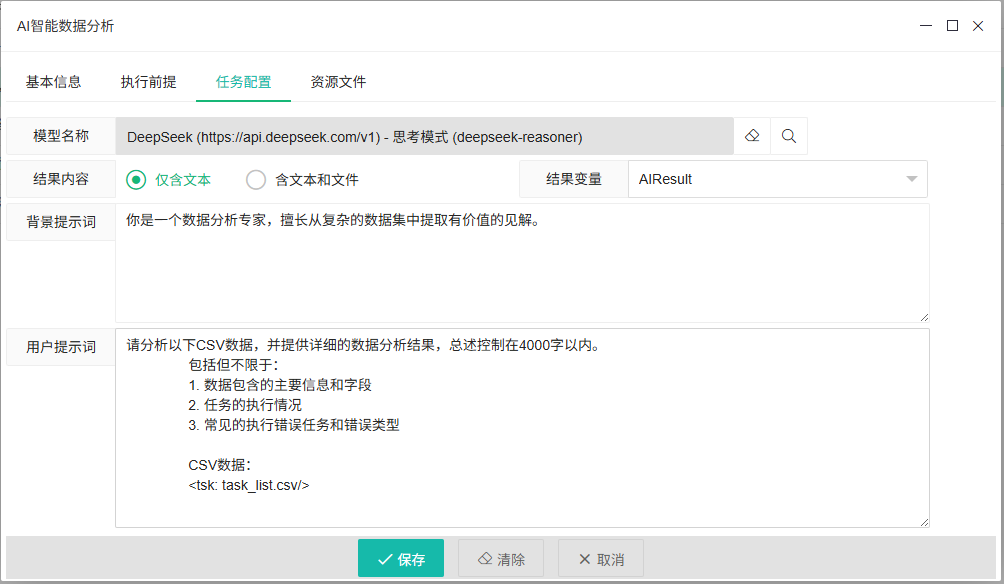This screenshot has height=584, width=1004.
Task: Close the AI智能数据分析 dialog
Action: (x=978, y=26)
